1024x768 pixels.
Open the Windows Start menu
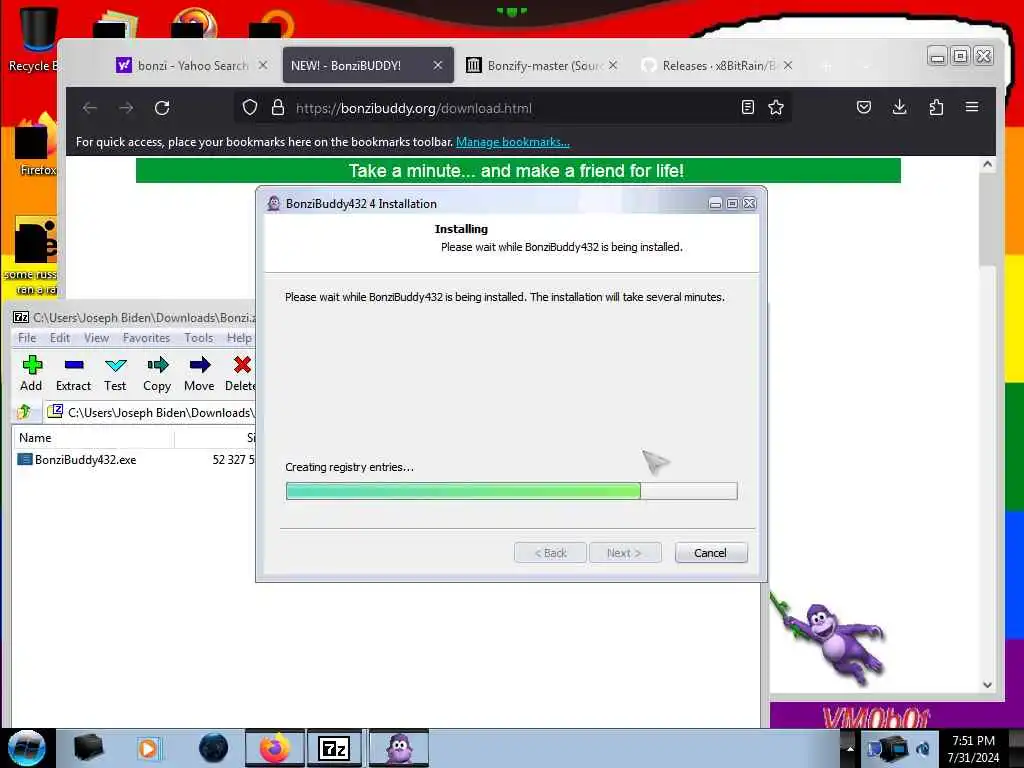coord(26,748)
